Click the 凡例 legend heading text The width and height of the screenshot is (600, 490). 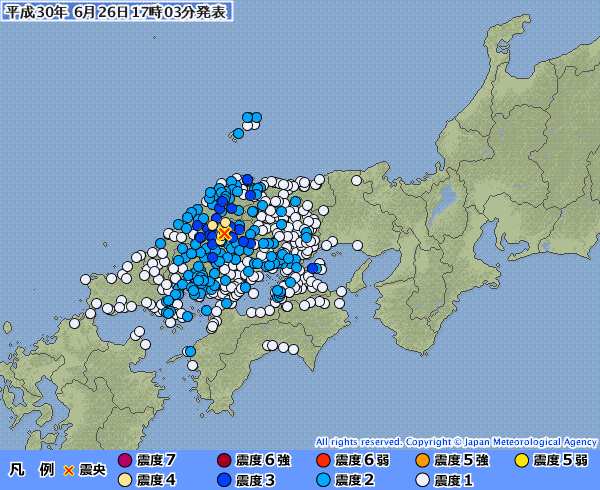click(x=32, y=469)
